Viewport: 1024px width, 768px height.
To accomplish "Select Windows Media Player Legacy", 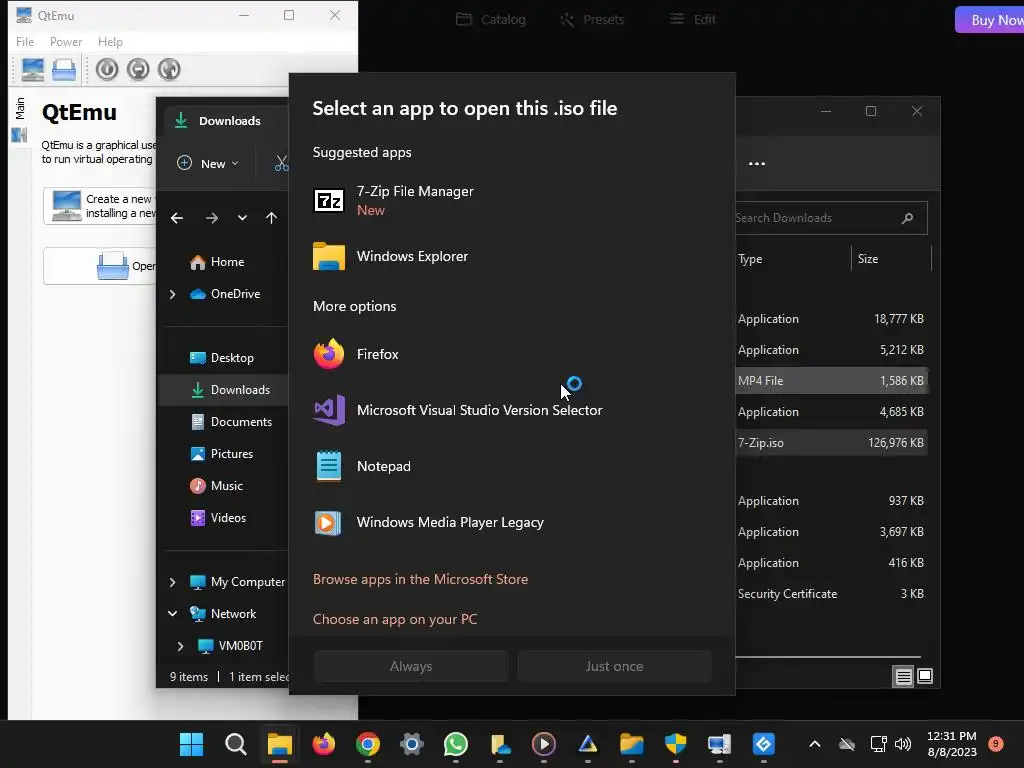I will coord(512,522).
